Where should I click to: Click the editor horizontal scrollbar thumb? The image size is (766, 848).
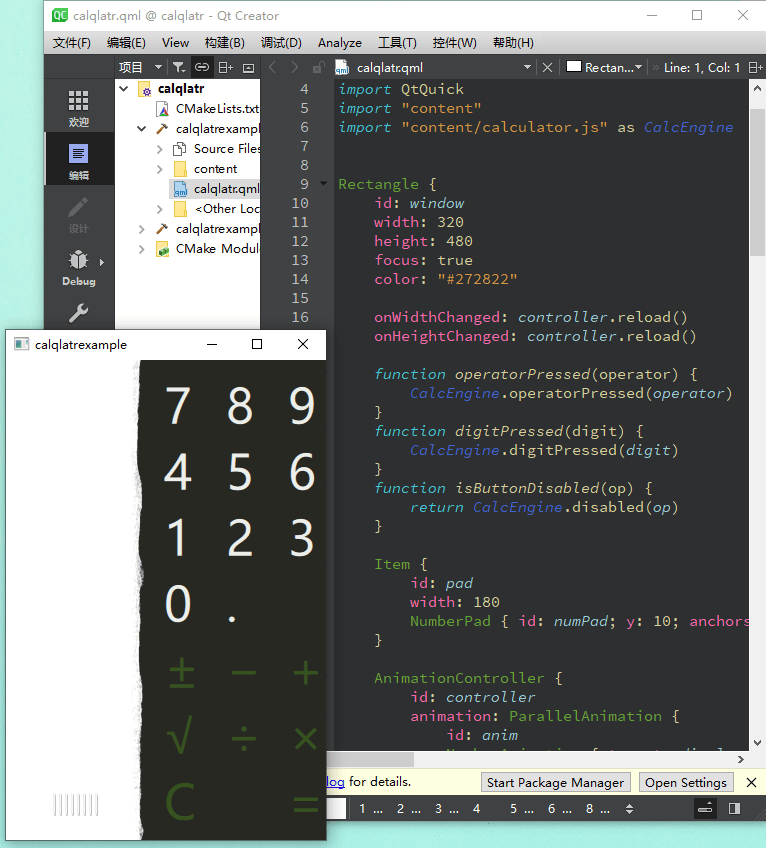tap(371, 760)
